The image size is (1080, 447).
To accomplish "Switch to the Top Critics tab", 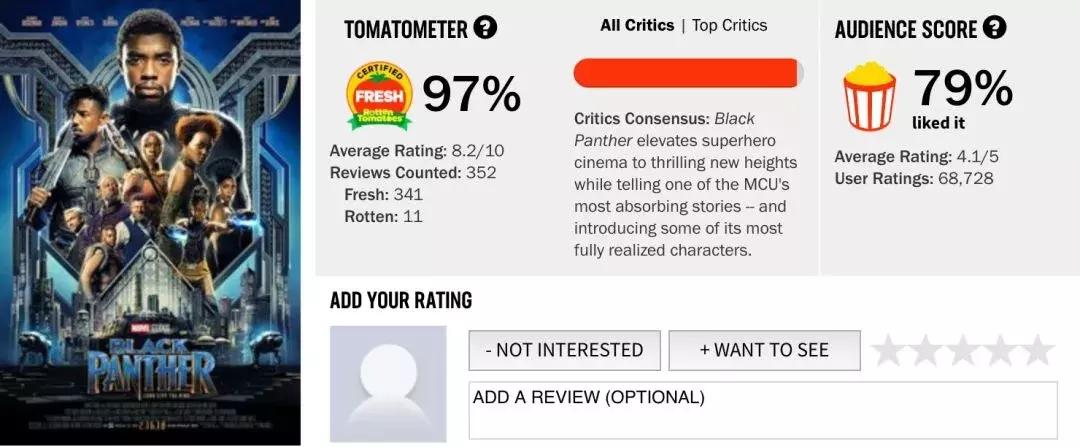I will pyautogui.click(x=729, y=26).
